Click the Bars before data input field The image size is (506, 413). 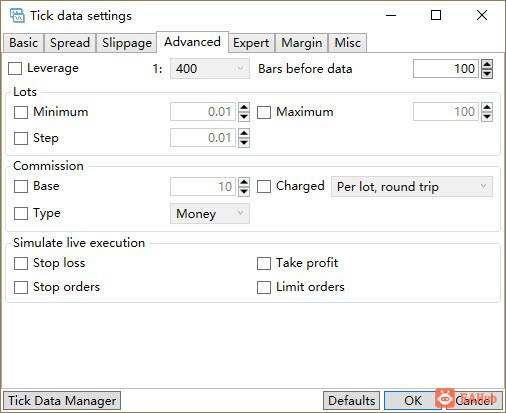point(446,69)
